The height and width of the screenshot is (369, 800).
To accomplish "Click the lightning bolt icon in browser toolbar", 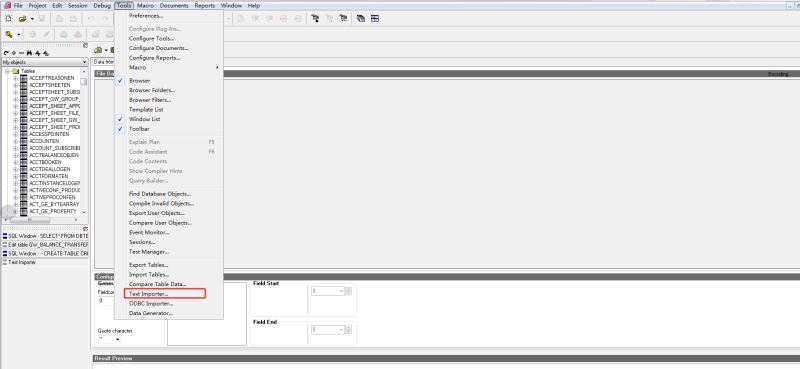I will pyautogui.click(x=38, y=53).
